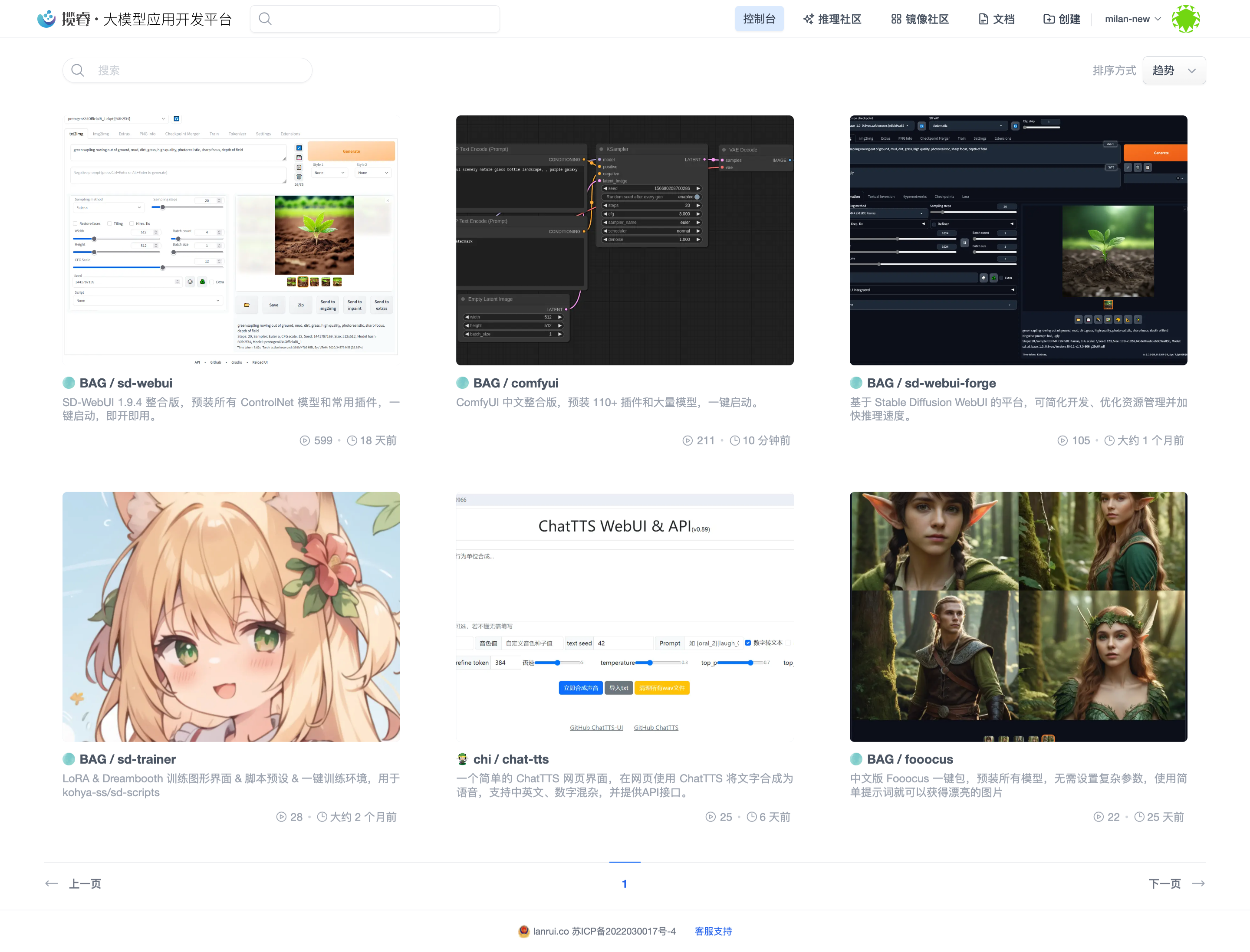
Task: Go to the next page 下一页
Action: tap(1177, 884)
